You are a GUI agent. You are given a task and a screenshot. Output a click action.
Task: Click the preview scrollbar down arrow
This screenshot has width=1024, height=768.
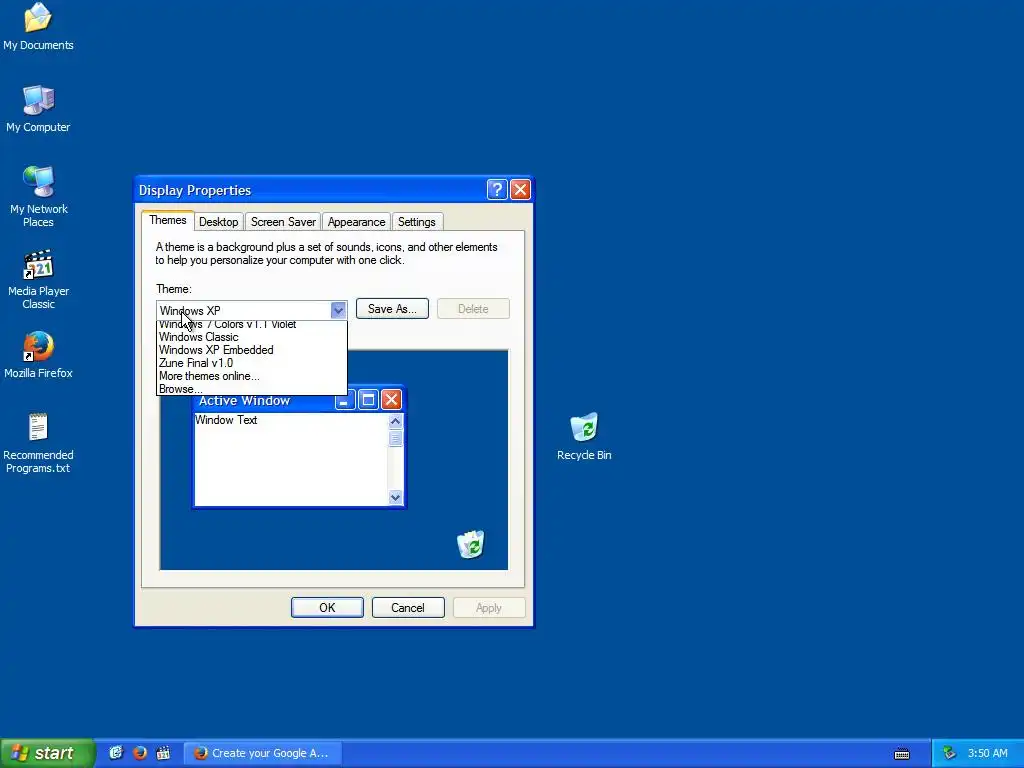[395, 498]
